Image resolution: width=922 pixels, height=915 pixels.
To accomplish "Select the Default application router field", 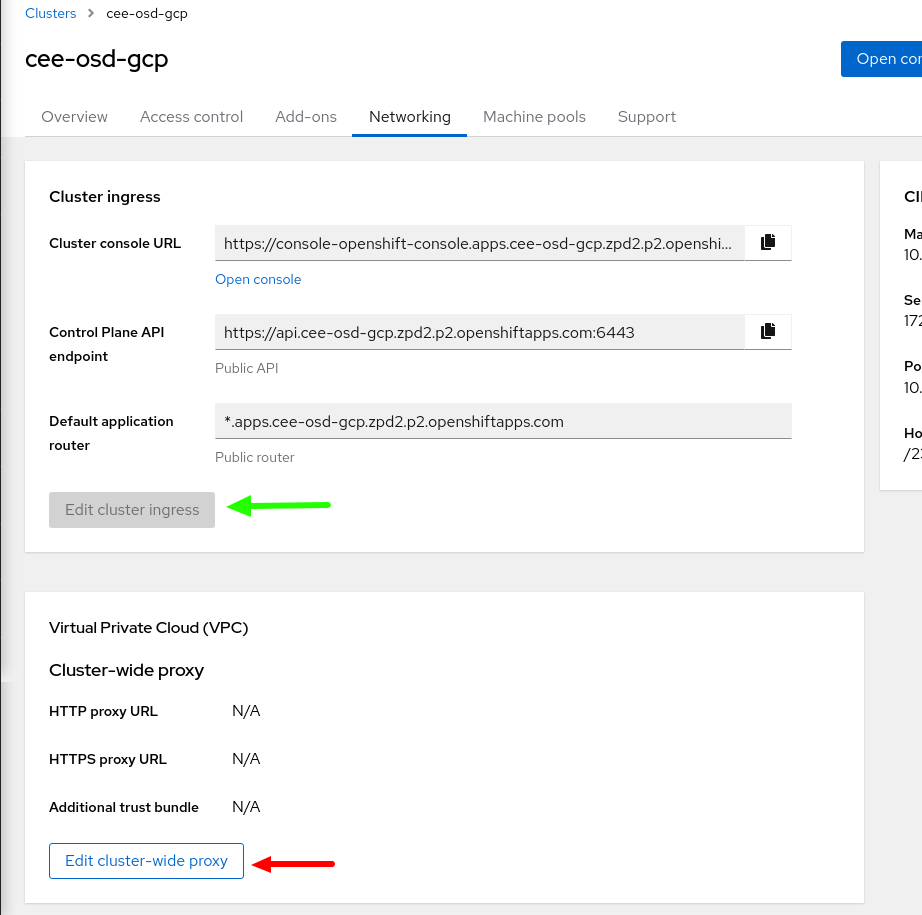I will pyautogui.click(x=503, y=421).
